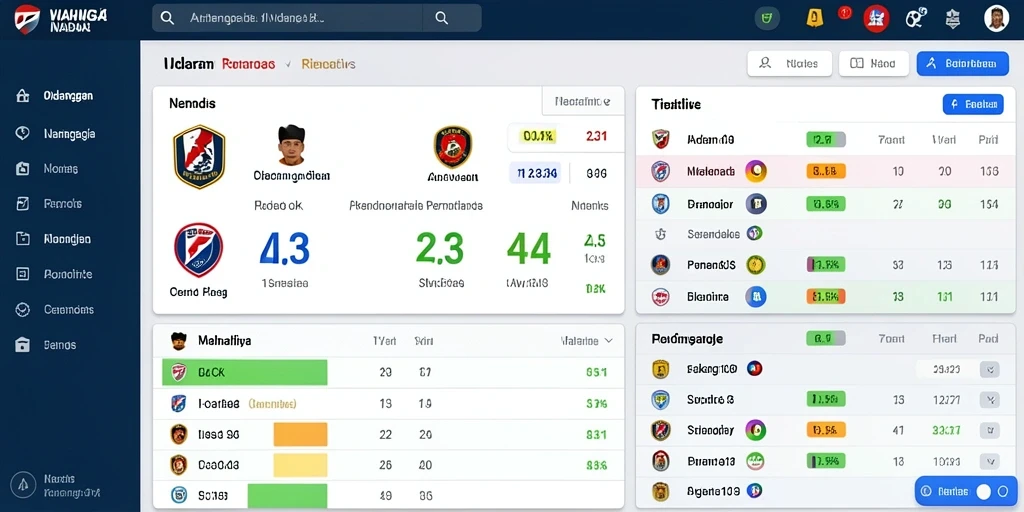This screenshot has height=512, width=1024.
Task: Click the player photo above Oleanngndiem
Action: (x=291, y=145)
